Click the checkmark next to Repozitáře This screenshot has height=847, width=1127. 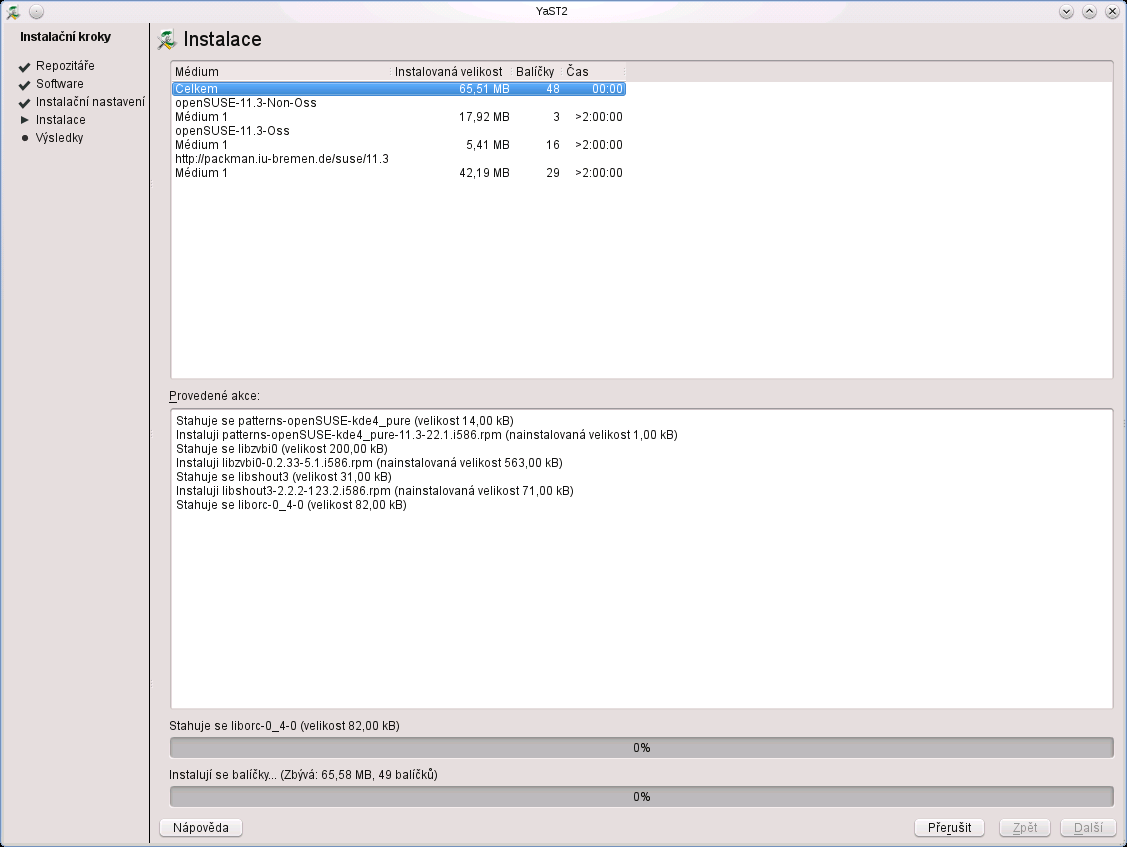click(24, 67)
